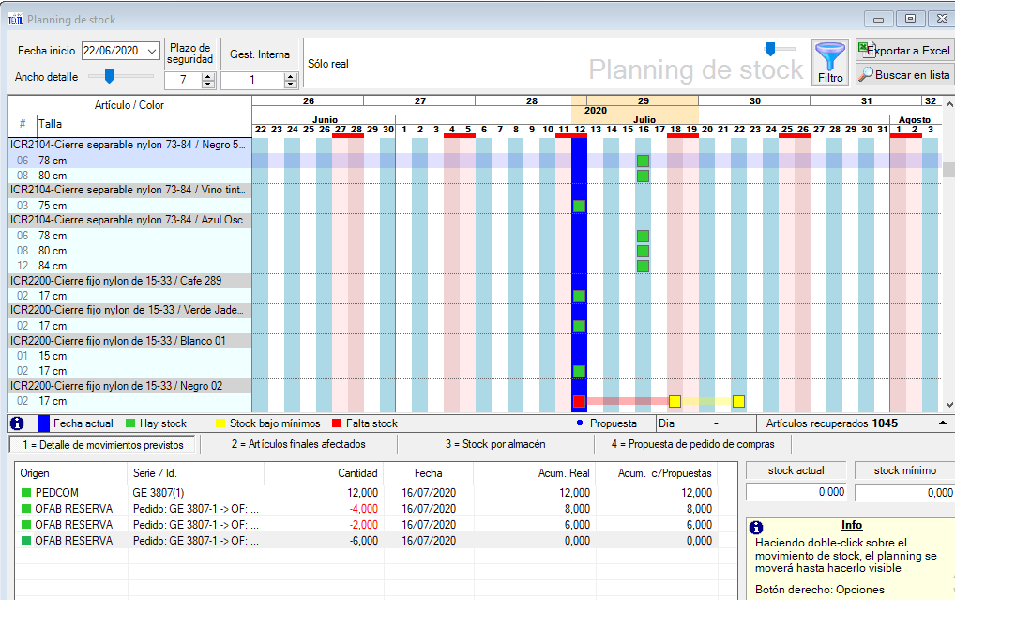
Task: Click the yellow warning square near July 18
Action: point(676,400)
